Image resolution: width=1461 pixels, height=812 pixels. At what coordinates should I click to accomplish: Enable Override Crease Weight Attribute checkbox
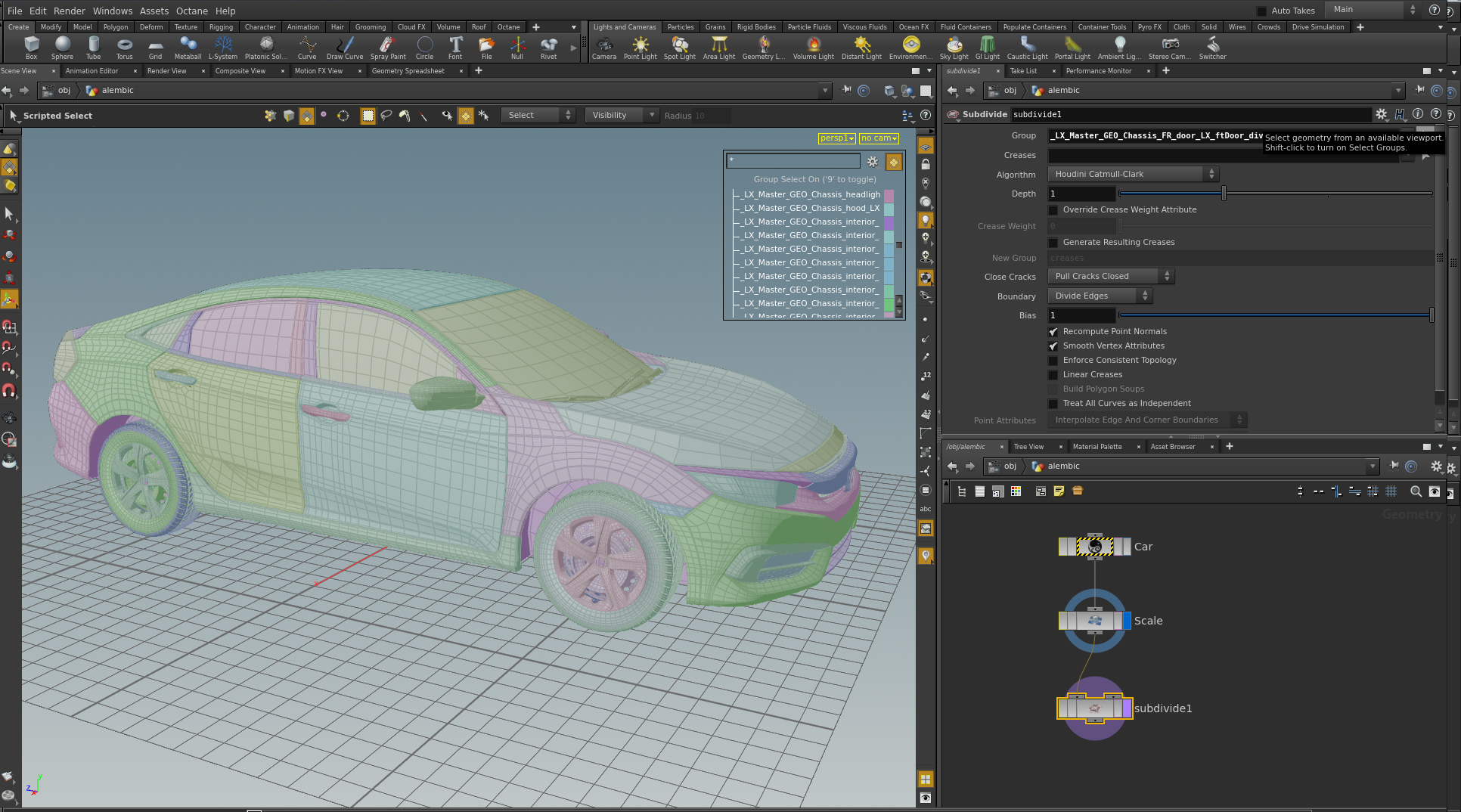pyautogui.click(x=1053, y=210)
